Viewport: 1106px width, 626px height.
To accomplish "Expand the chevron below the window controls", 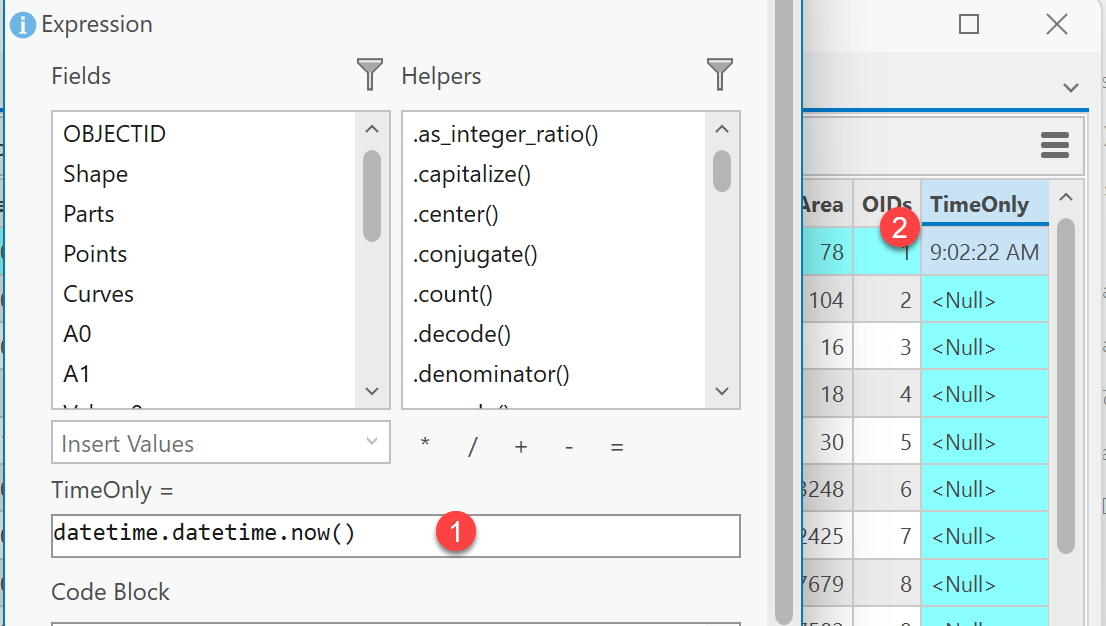I will click(1071, 88).
